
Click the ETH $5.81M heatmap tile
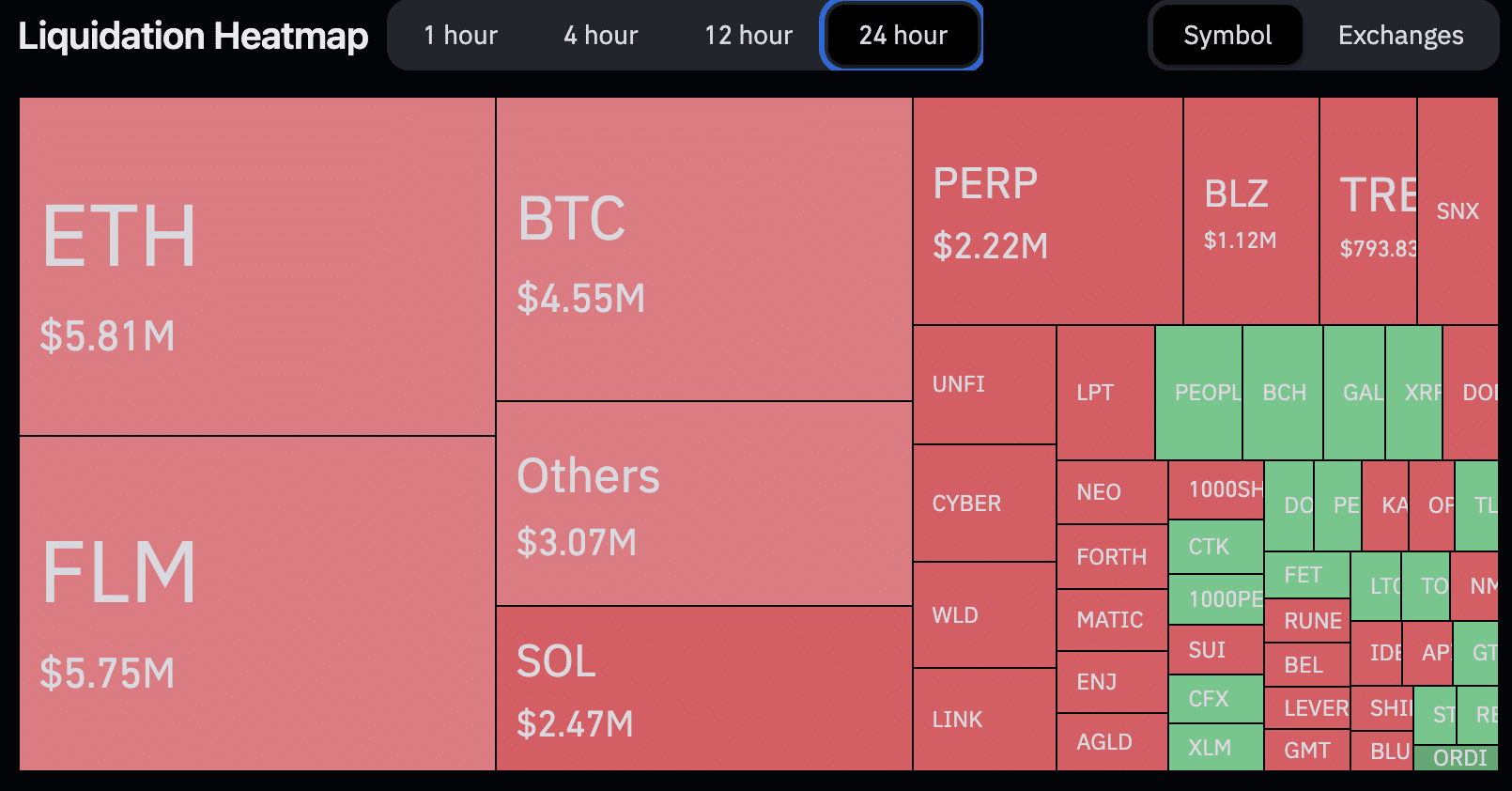click(x=256, y=267)
